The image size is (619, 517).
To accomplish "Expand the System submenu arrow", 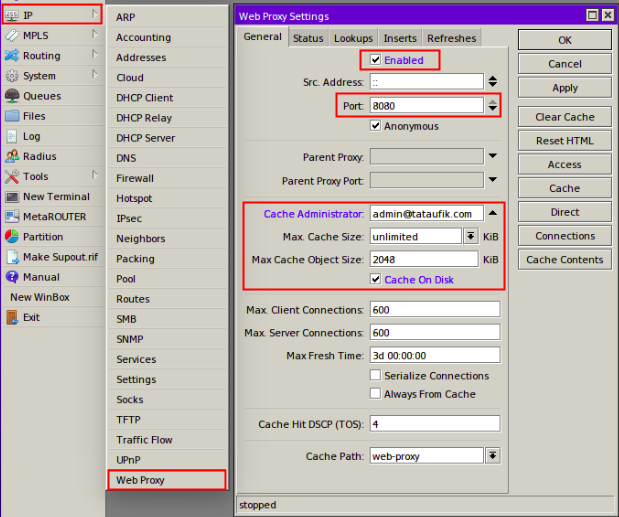I will tap(95, 75).
